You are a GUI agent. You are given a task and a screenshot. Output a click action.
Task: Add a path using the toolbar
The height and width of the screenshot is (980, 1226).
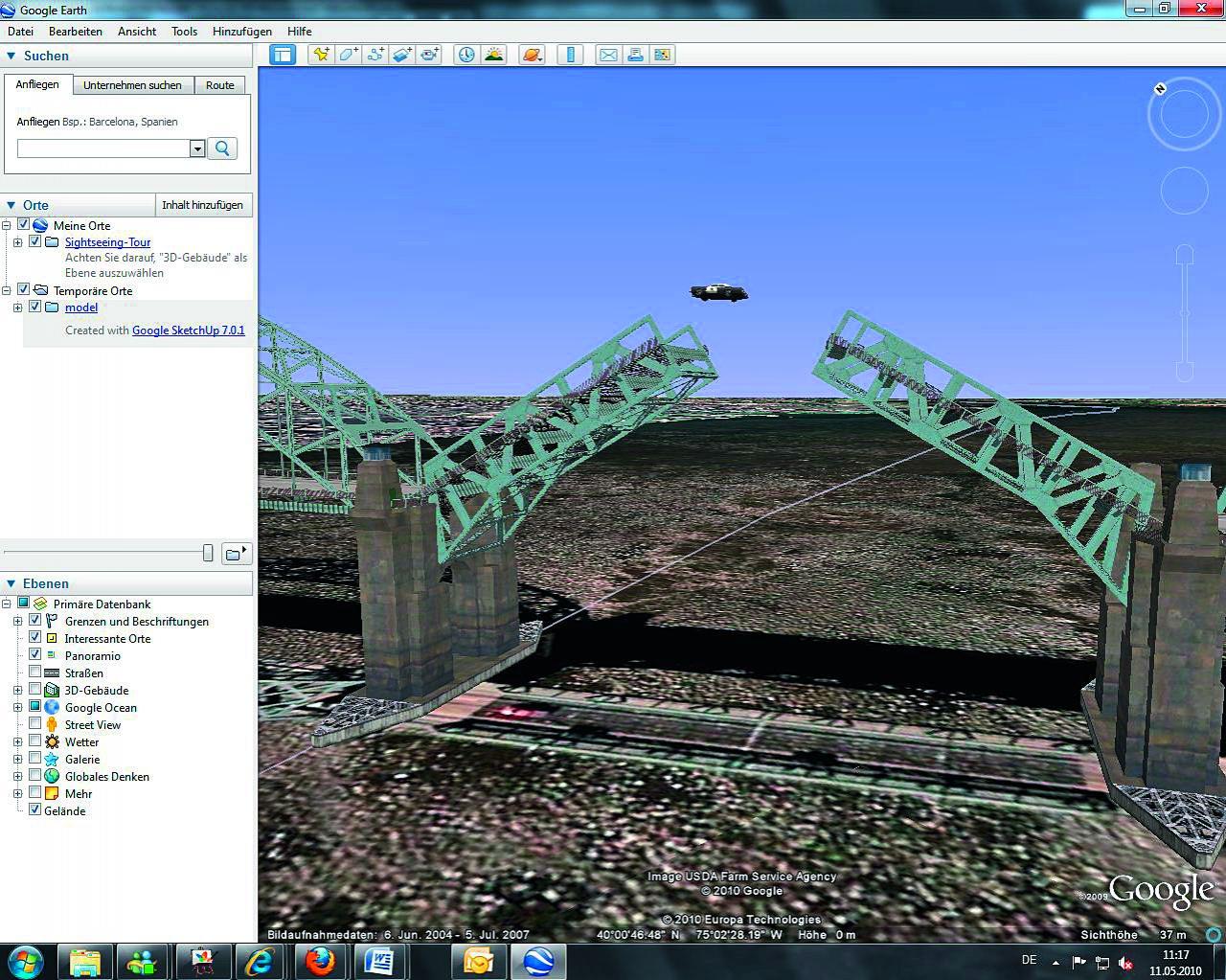coord(375,55)
